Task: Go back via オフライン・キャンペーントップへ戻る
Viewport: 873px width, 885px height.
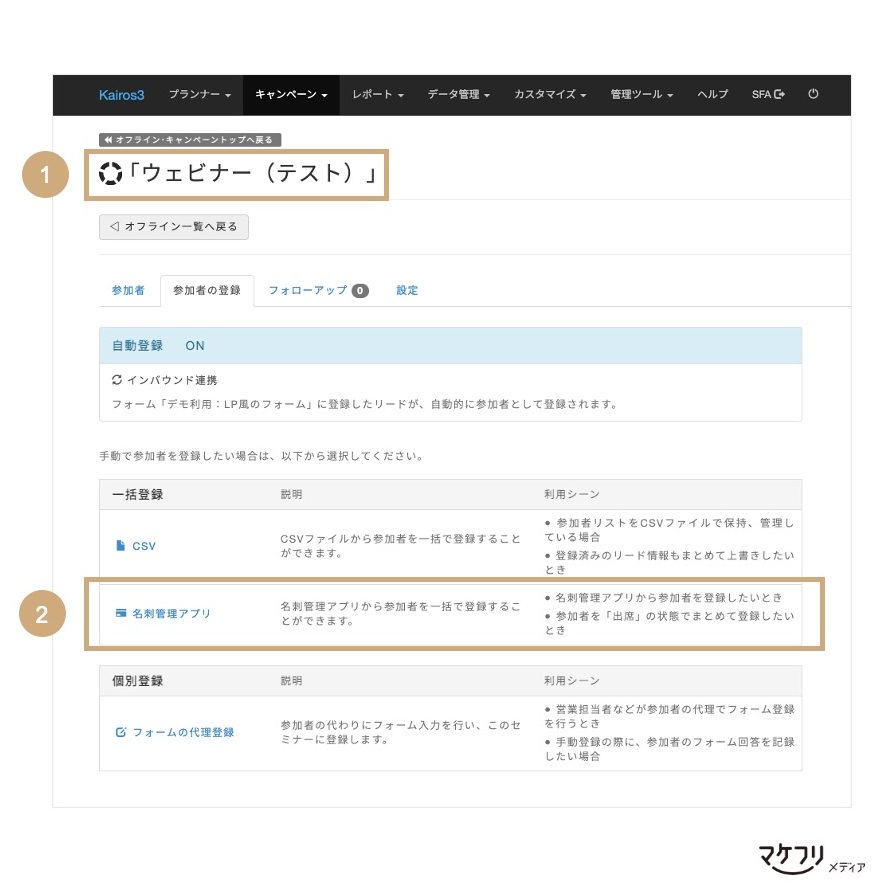Action: pos(190,139)
